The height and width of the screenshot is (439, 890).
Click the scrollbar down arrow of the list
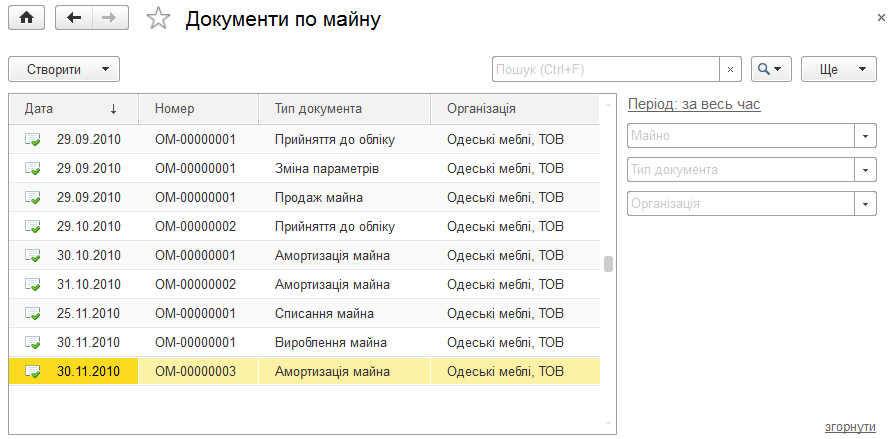(x=608, y=424)
